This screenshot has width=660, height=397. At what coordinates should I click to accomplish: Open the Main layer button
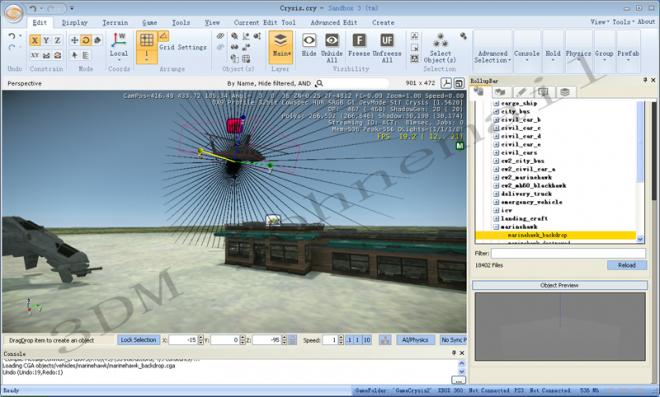click(x=281, y=47)
